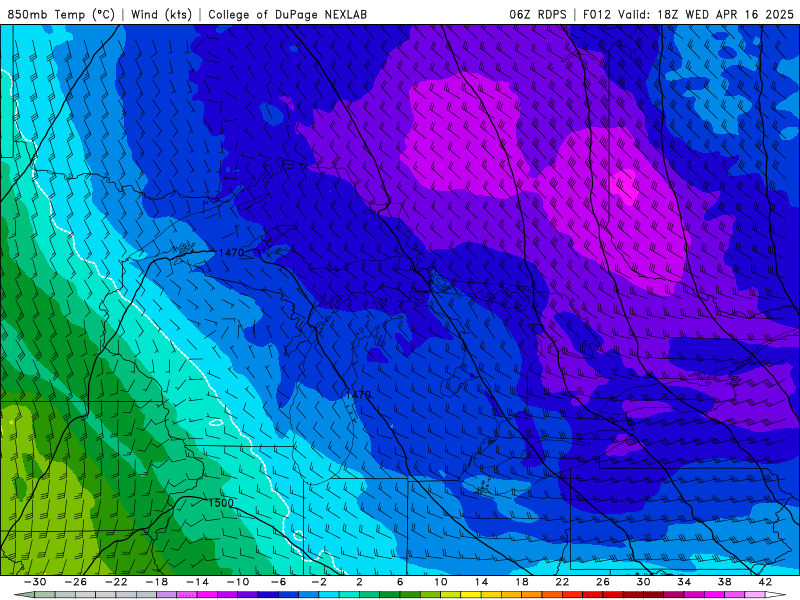Click the '850mb Temp (°C)' title text
Screen dimensions: 800x600
61,15
